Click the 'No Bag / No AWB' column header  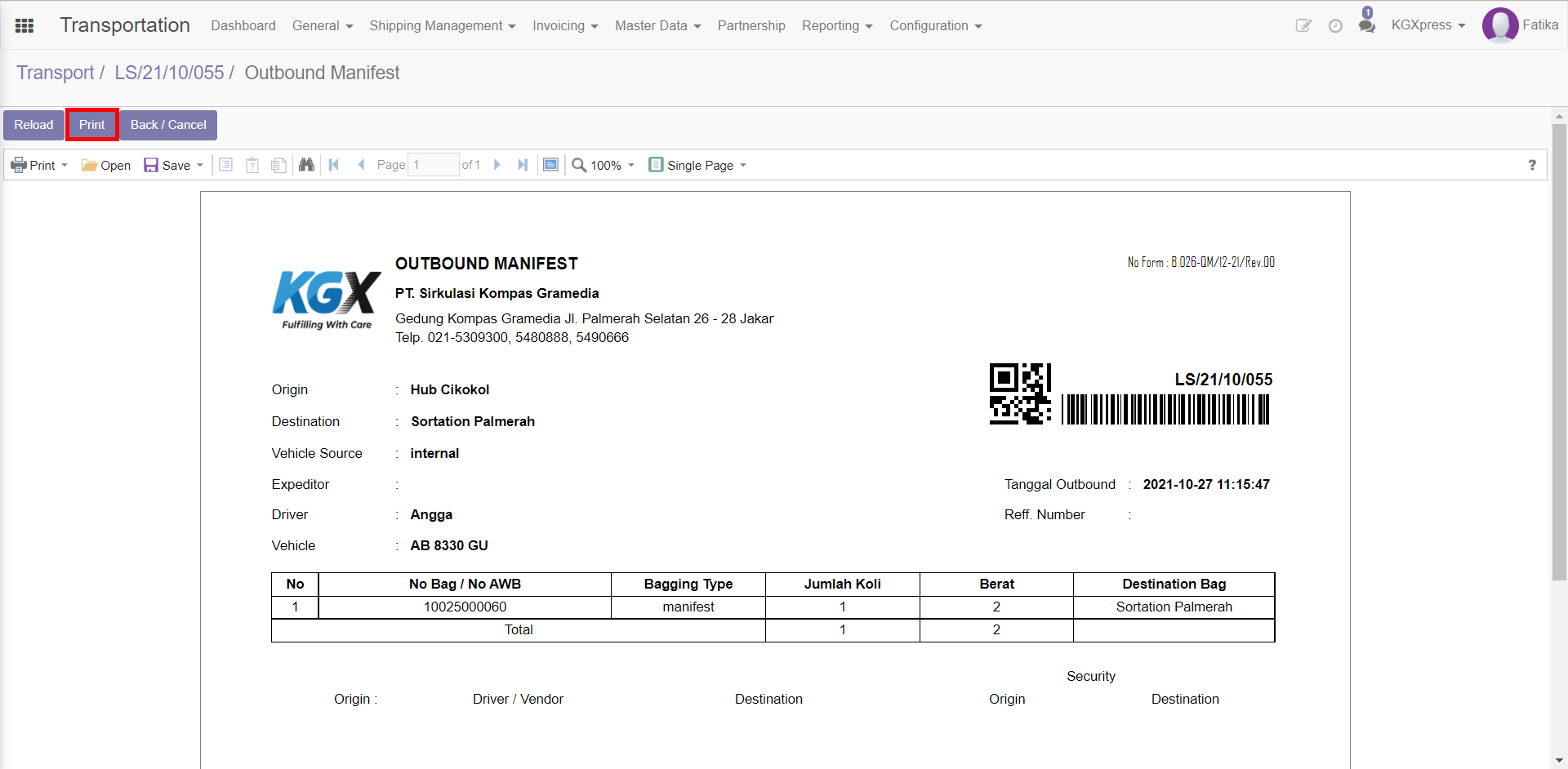coord(465,585)
